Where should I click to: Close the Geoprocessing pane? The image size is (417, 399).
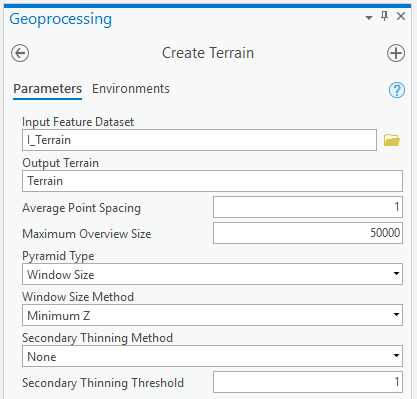401,16
